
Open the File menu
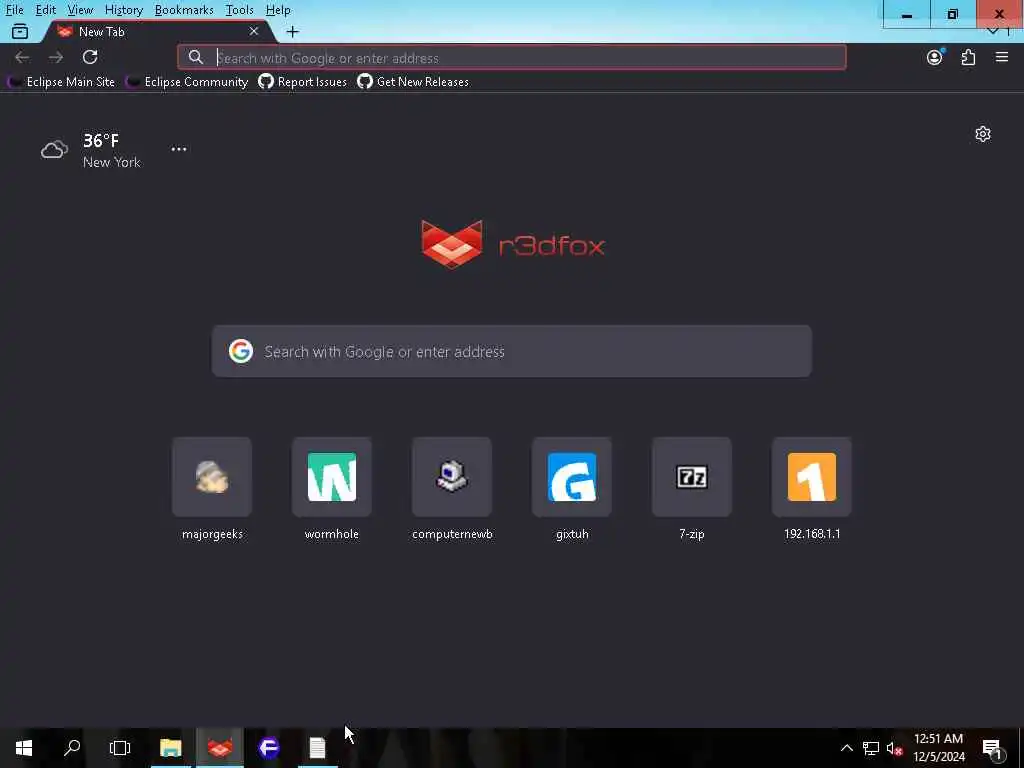click(x=14, y=10)
